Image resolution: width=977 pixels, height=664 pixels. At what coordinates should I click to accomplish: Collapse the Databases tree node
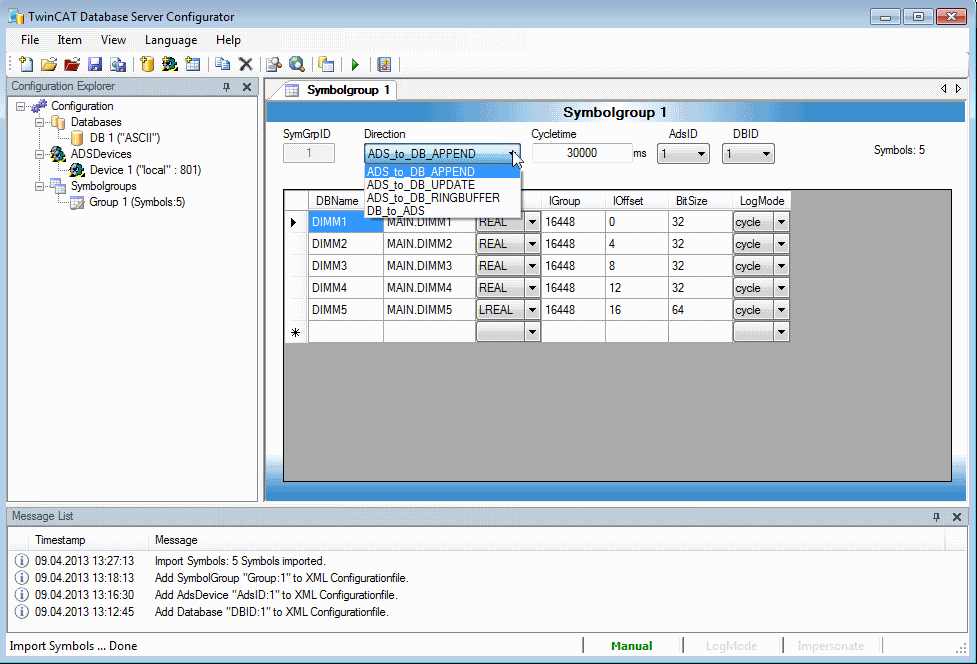39,122
